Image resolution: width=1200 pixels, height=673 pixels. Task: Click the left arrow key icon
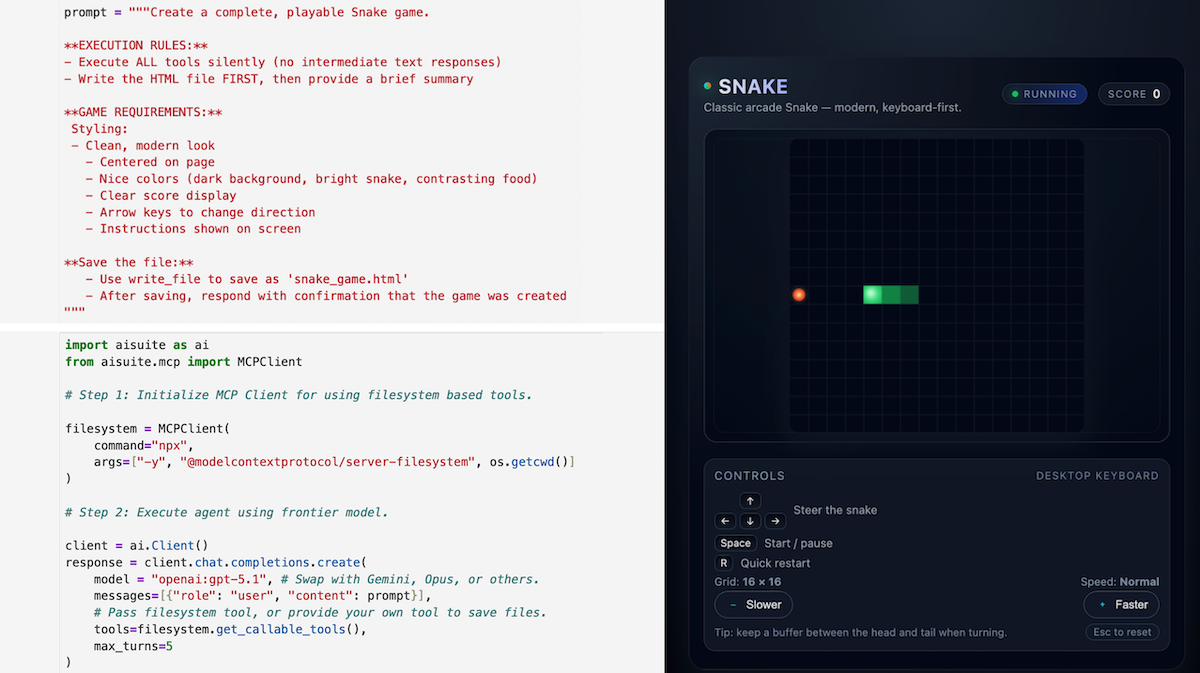coord(726,521)
